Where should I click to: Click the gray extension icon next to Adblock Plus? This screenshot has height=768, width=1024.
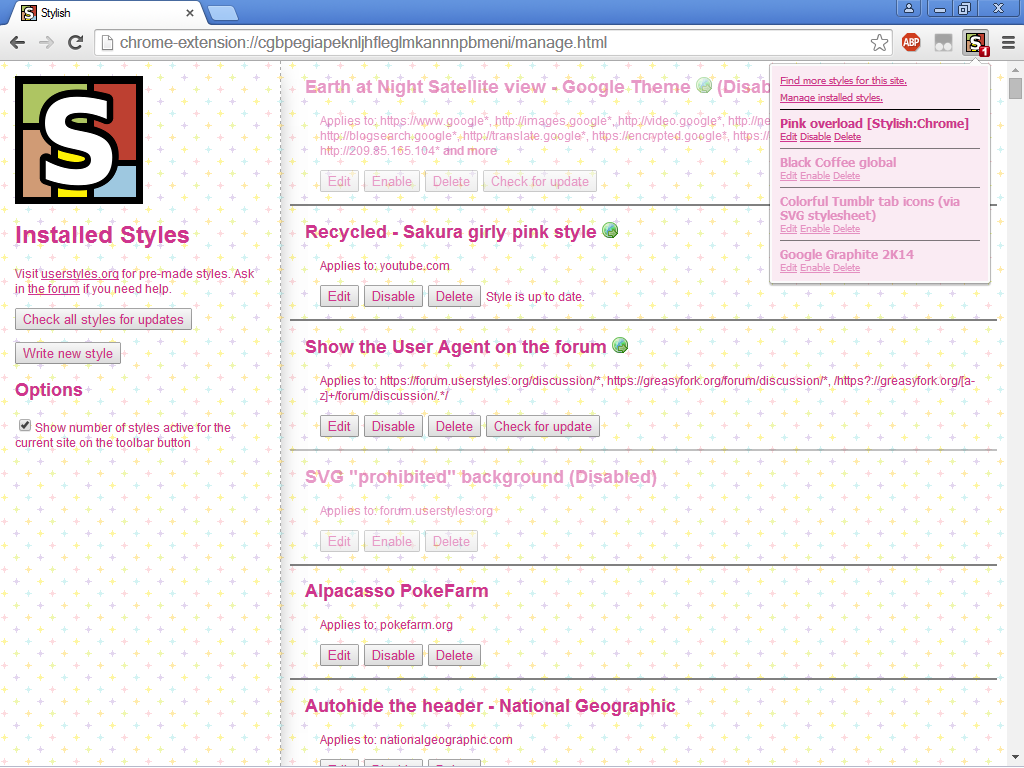pos(943,43)
